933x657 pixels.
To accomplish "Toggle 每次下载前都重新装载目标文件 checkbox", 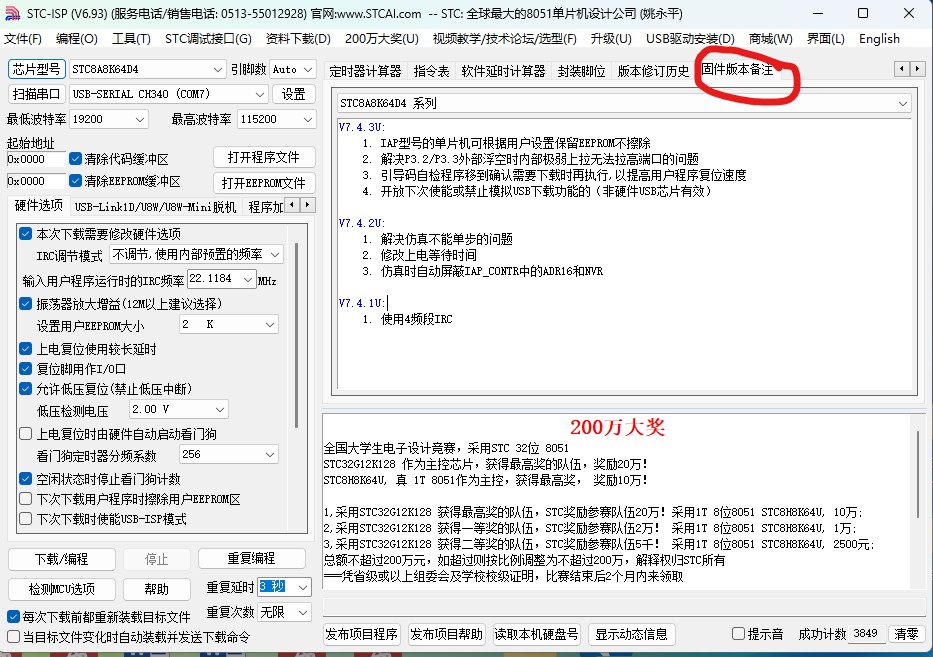I will click(13, 617).
